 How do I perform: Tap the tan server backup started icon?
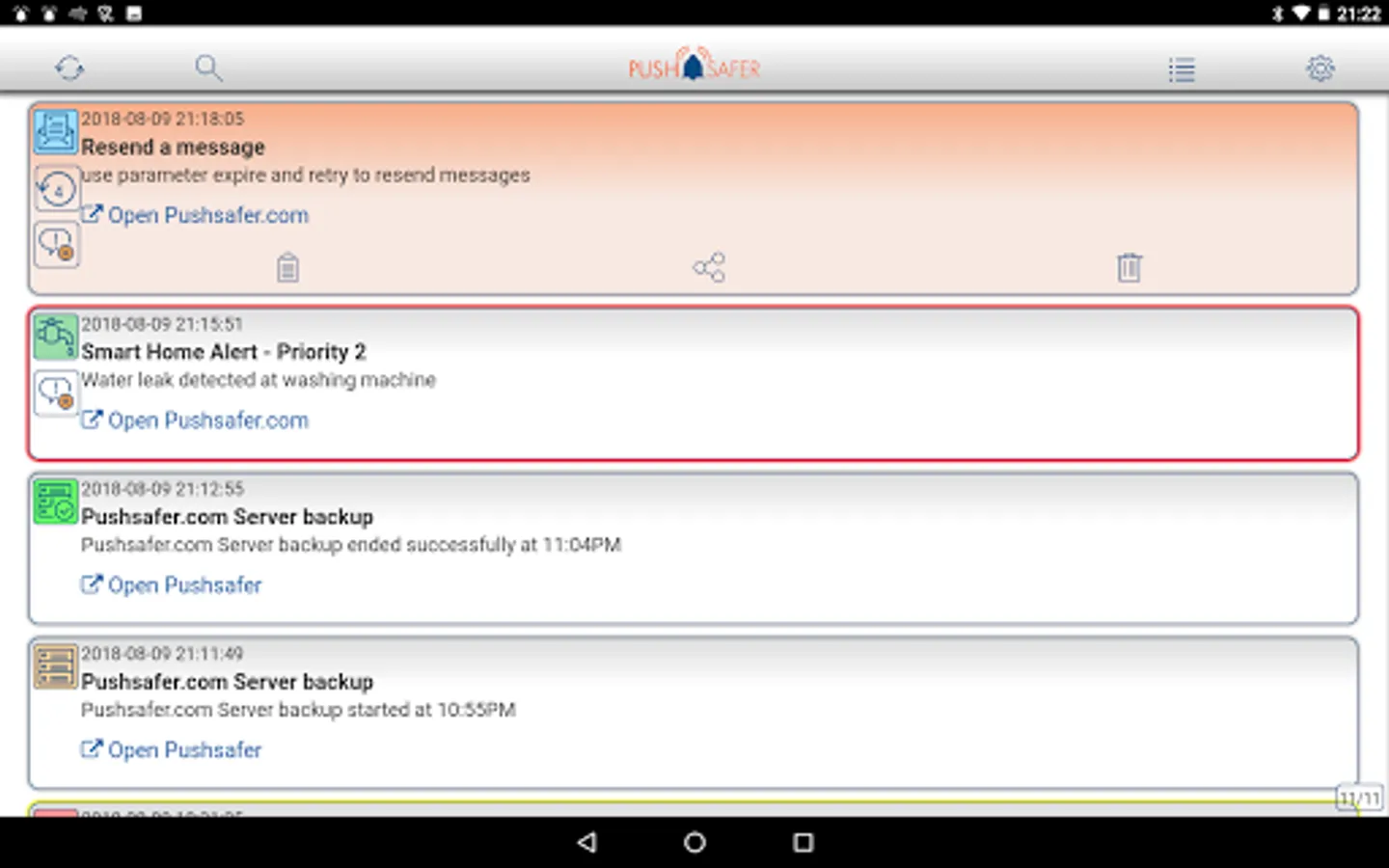[x=56, y=666]
